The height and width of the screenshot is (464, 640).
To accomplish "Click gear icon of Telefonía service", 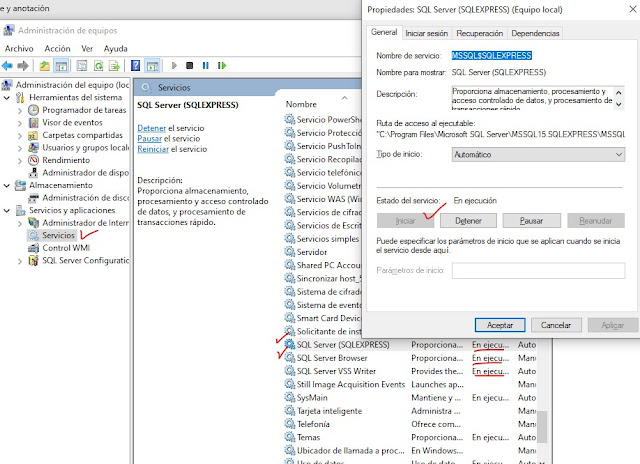I will pos(290,424).
